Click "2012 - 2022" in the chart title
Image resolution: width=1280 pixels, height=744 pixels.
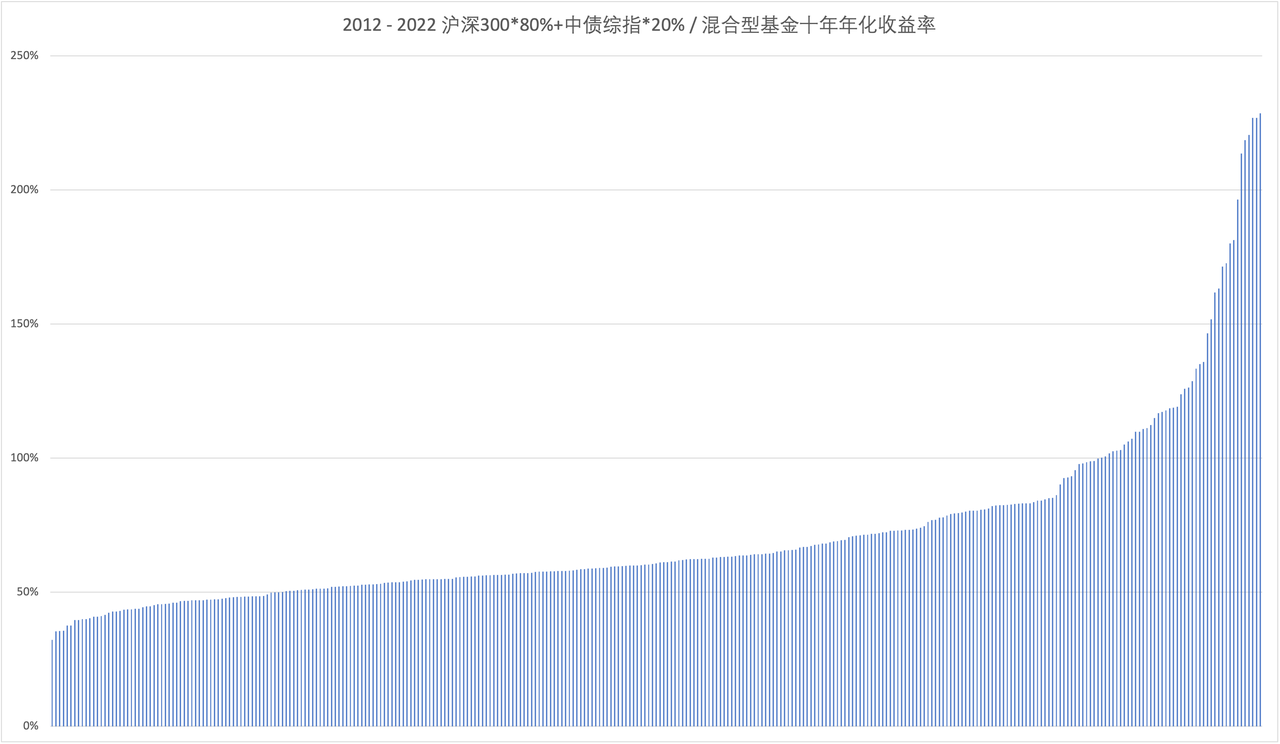[x=388, y=26]
